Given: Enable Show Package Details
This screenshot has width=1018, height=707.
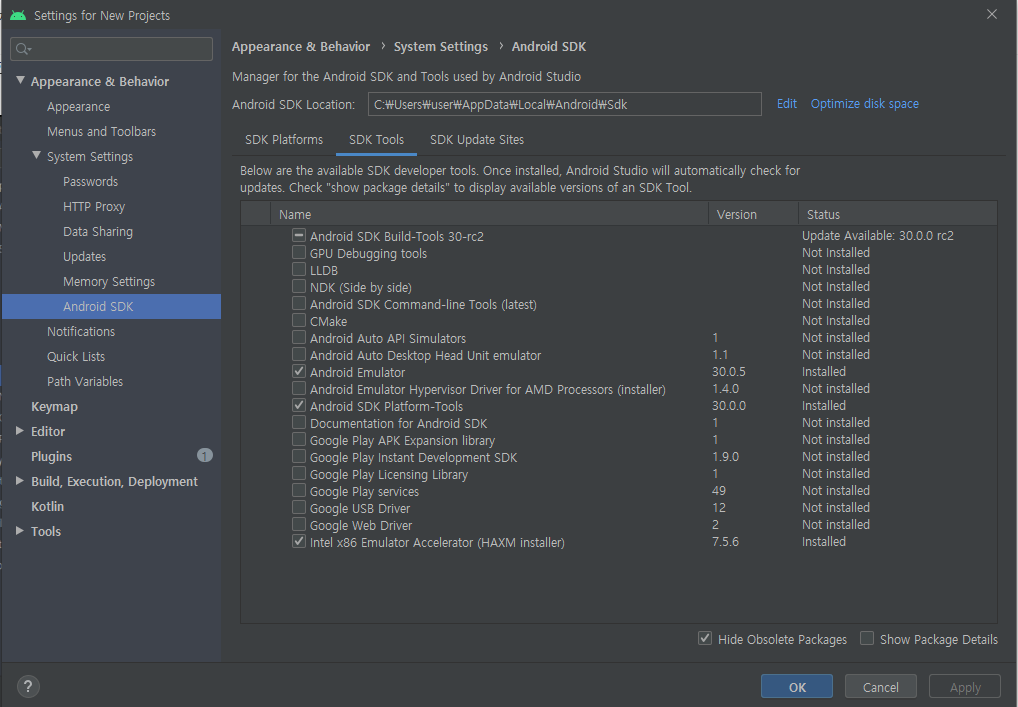Looking at the screenshot, I should tap(867, 639).
